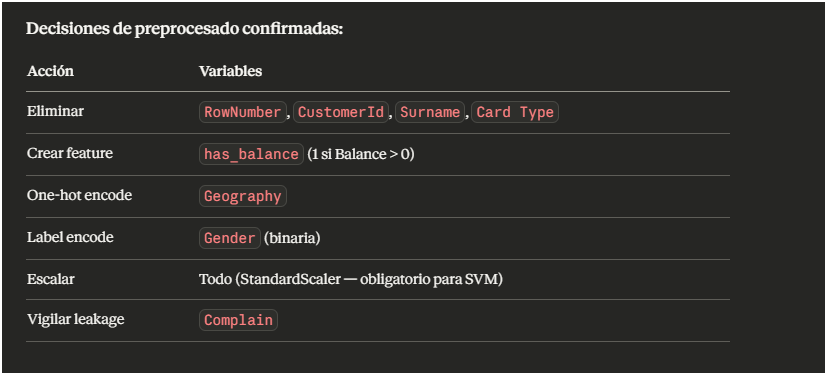Click the Decisiones de preprocesado confirmadas heading

pyautogui.click(x=185, y=29)
